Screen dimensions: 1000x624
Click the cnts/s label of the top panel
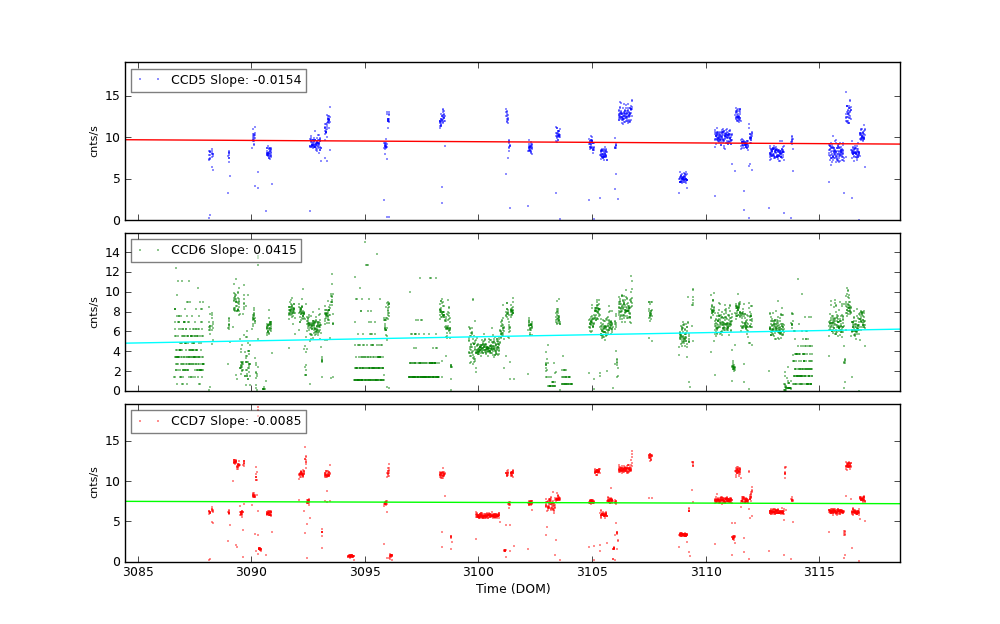[94, 141]
